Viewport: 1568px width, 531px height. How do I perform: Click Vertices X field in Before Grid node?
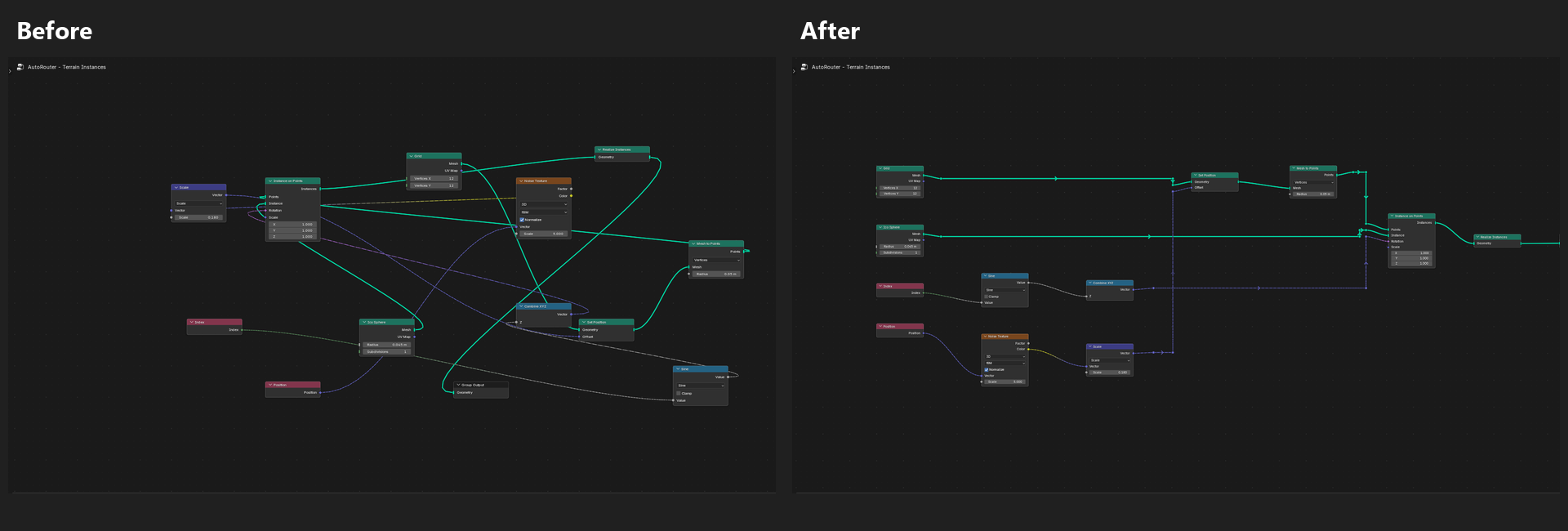point(434,178)
